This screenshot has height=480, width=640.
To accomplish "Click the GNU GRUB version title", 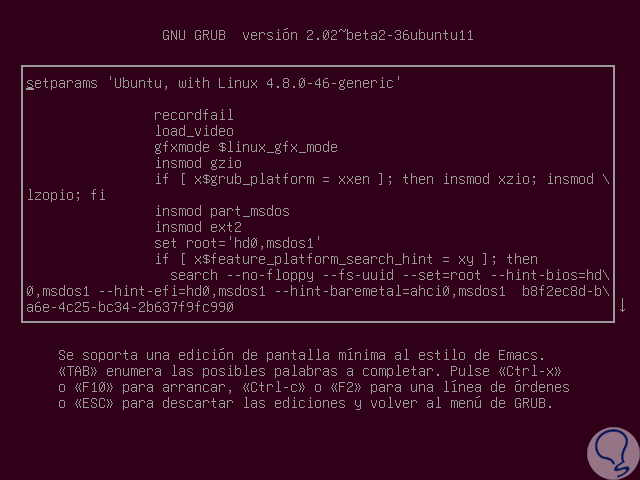I will point(318,35).
